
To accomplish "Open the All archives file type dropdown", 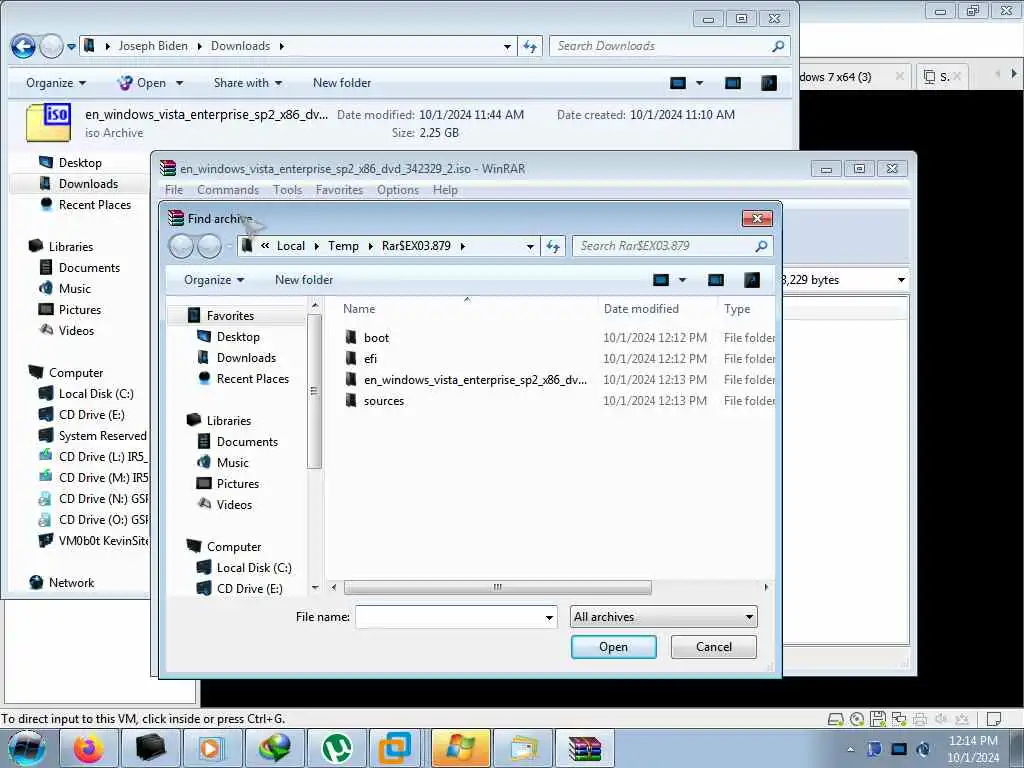I will [664, 617].
